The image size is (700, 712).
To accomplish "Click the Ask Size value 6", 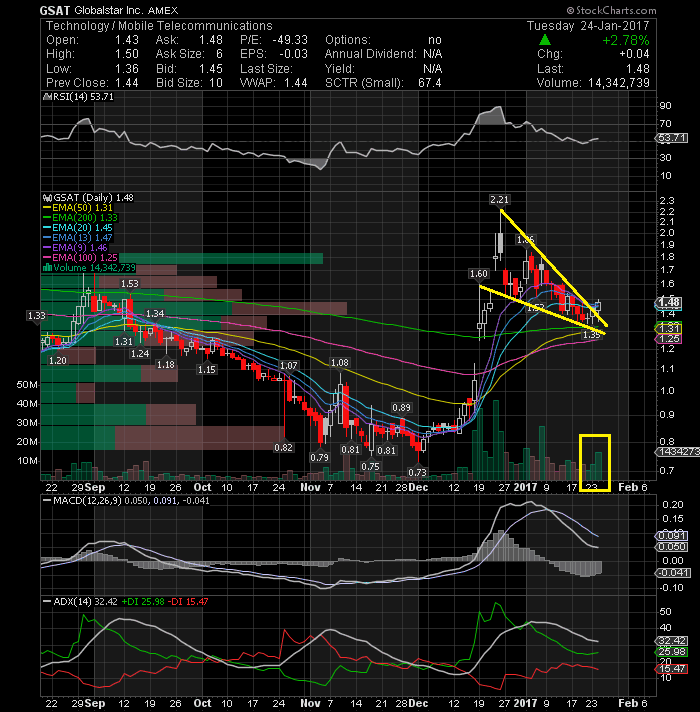I will [219, 54].
